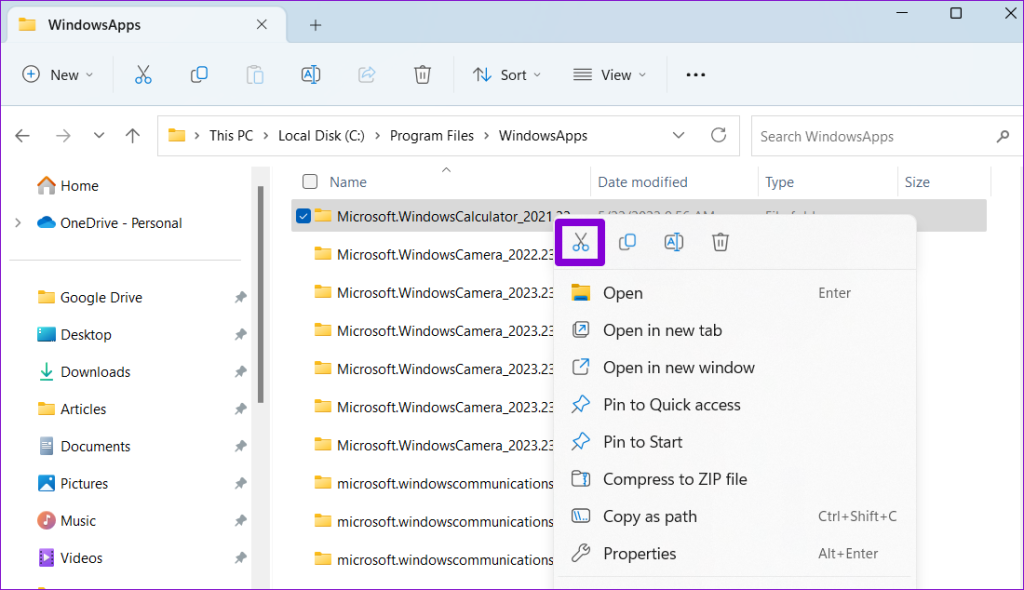Click Cut in the top toolbar

pos(143,74)
